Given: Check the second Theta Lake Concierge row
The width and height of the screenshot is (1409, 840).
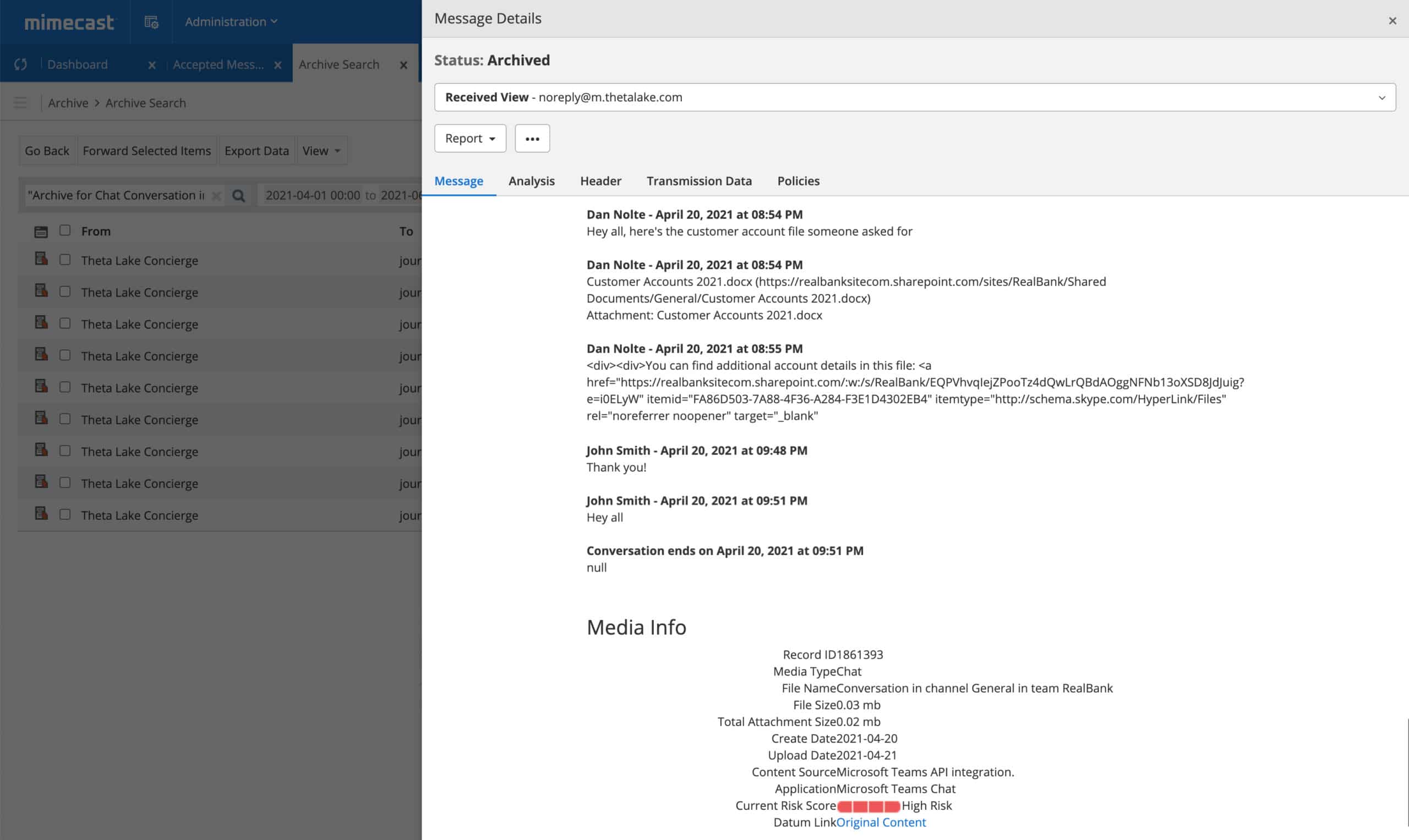Looking at the screenshot, I should tap(65, 291).
